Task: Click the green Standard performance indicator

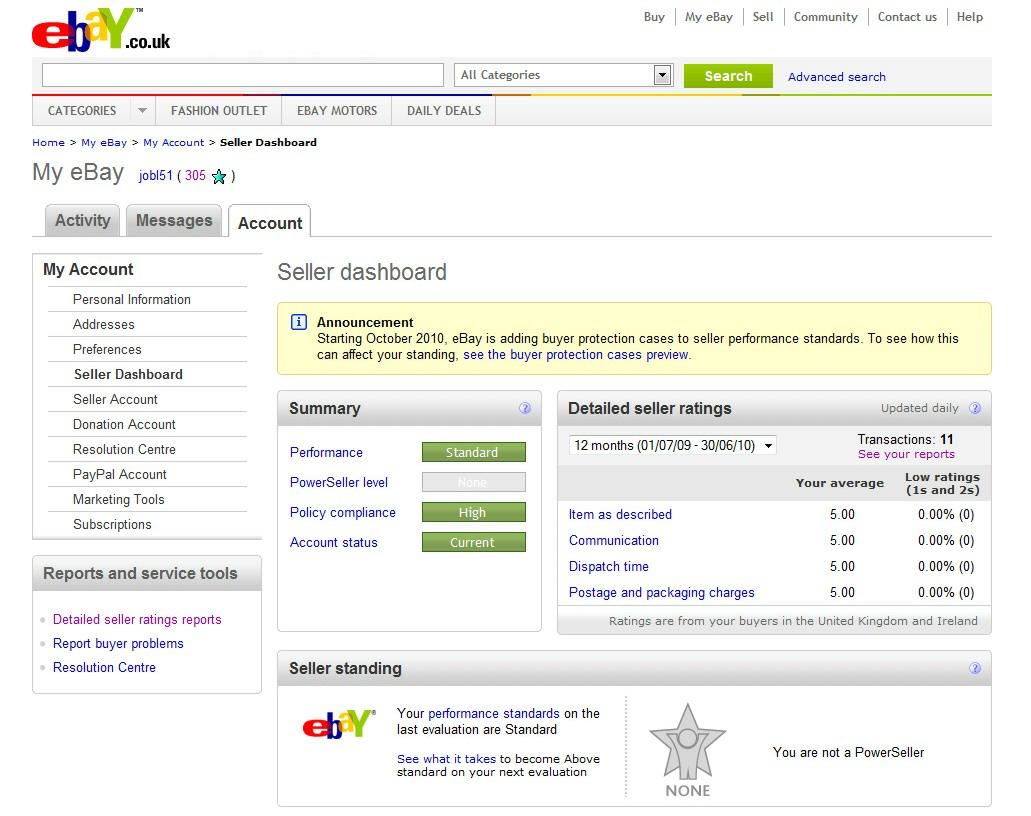Action: [472, 453]
